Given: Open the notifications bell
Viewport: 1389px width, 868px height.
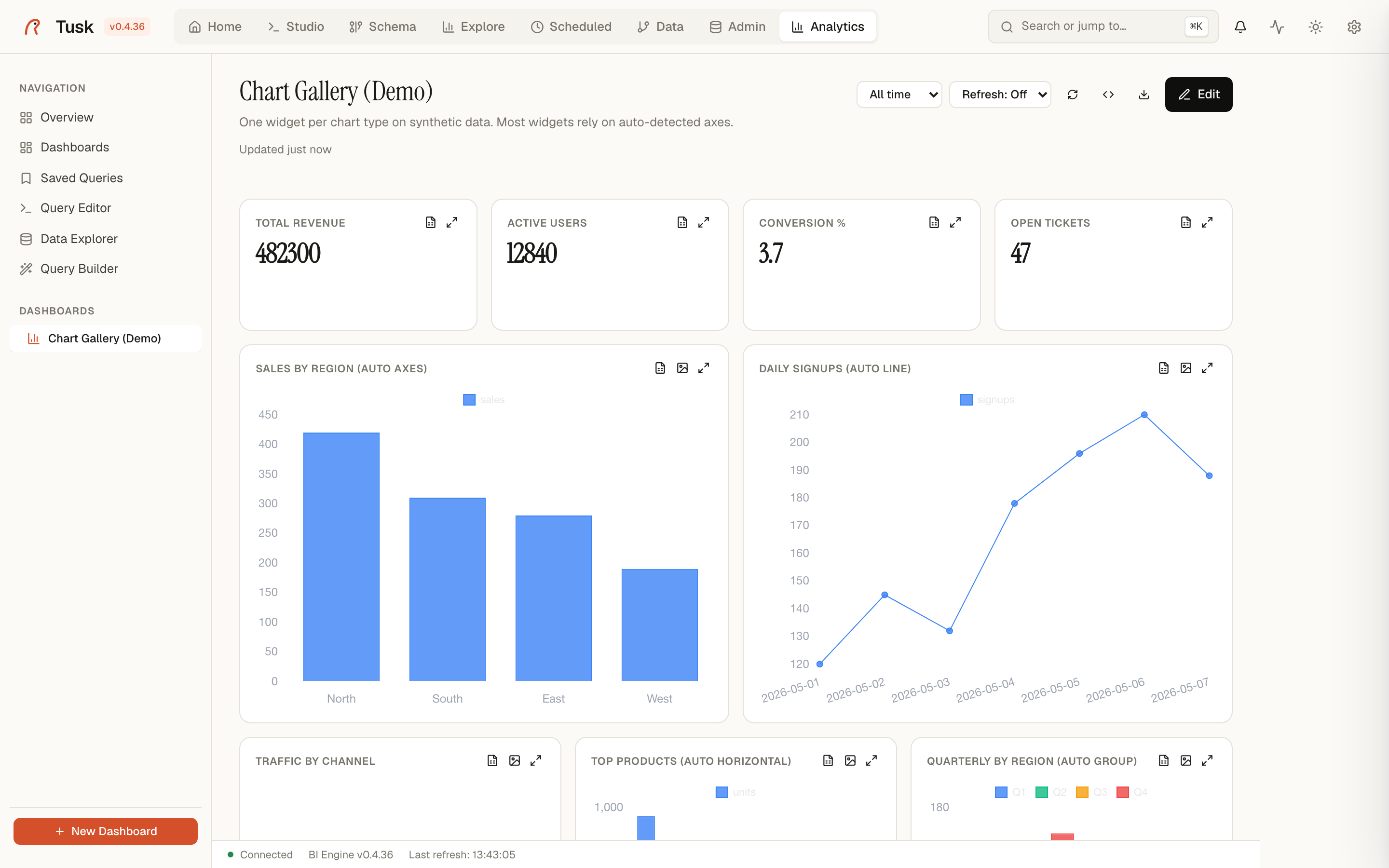Looking at the screenshot, I should point(1240,27).
